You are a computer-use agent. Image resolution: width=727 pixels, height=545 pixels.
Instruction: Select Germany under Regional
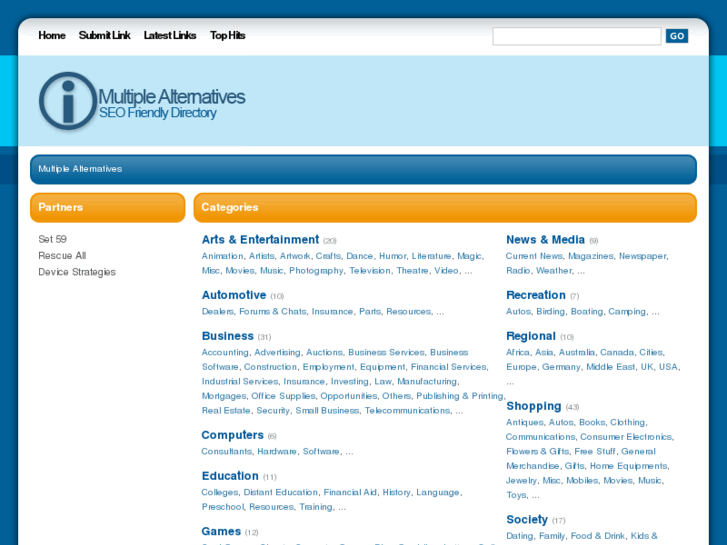pos(561,367)
